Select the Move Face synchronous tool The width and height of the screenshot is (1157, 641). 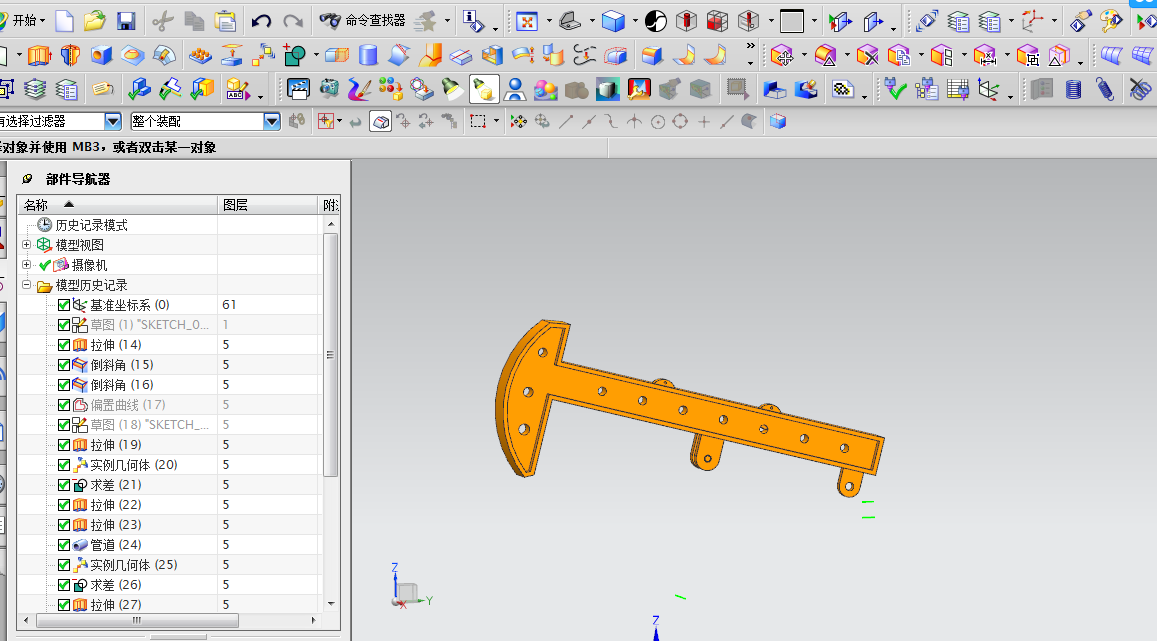click(x=783, y=55)
